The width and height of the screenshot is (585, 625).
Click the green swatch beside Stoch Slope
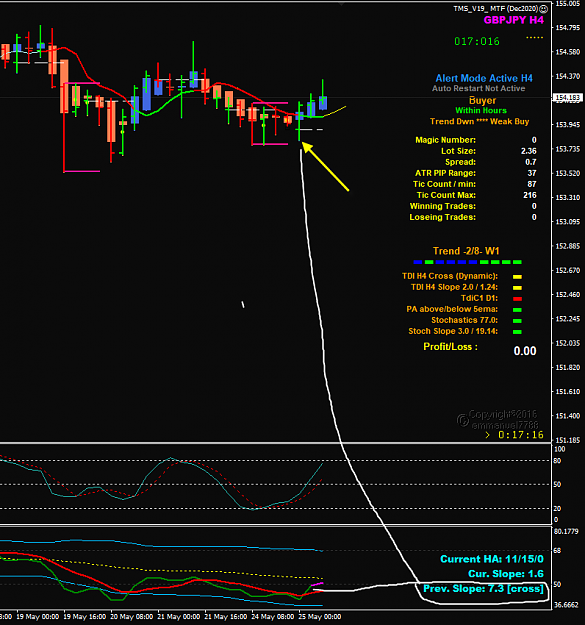click(517, 332)
